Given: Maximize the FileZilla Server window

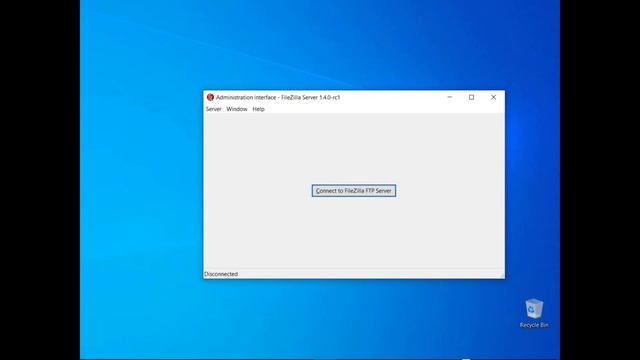Looking at the screenshot, I should [x=471, y=97].
